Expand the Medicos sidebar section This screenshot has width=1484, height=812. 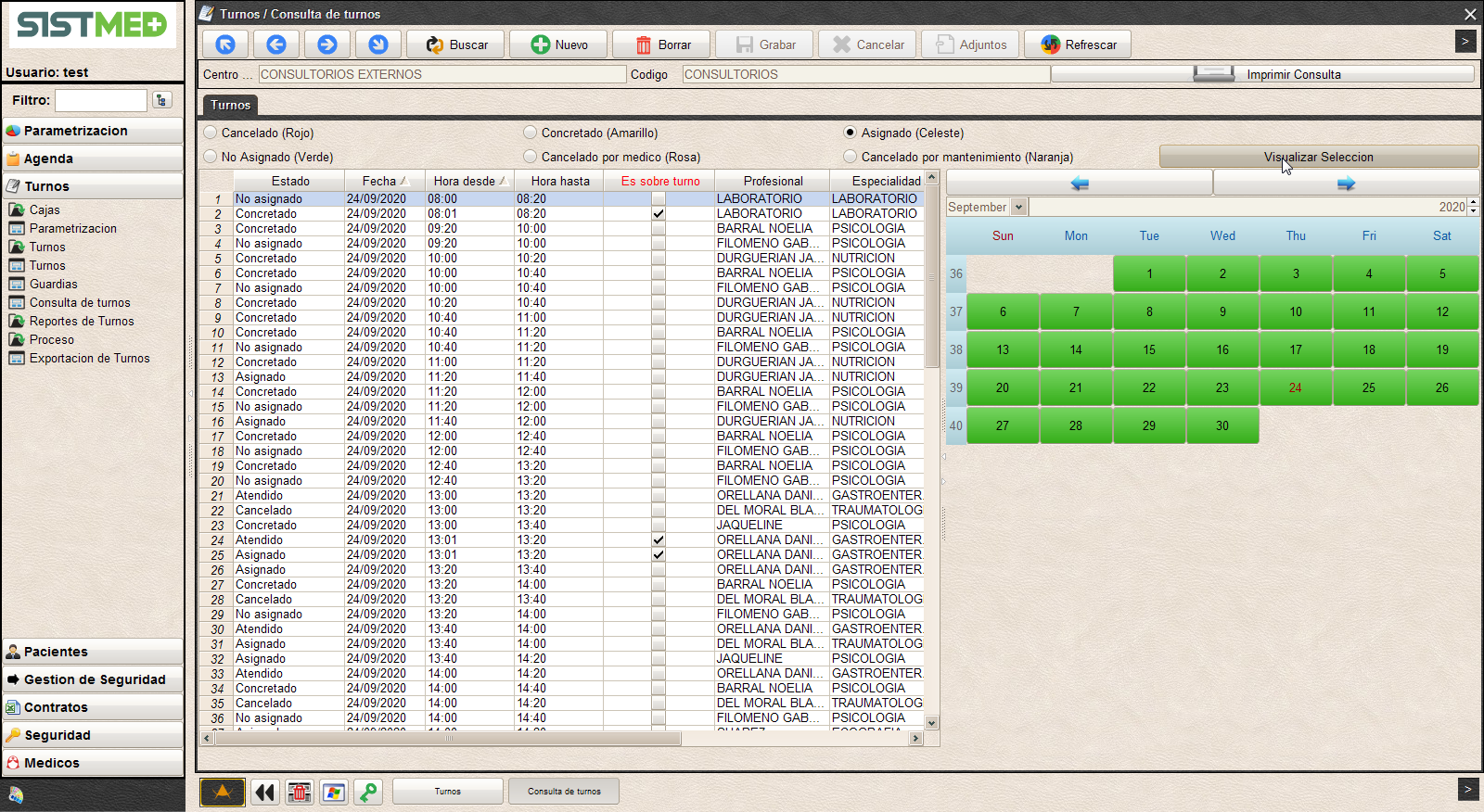coord(93,763)
